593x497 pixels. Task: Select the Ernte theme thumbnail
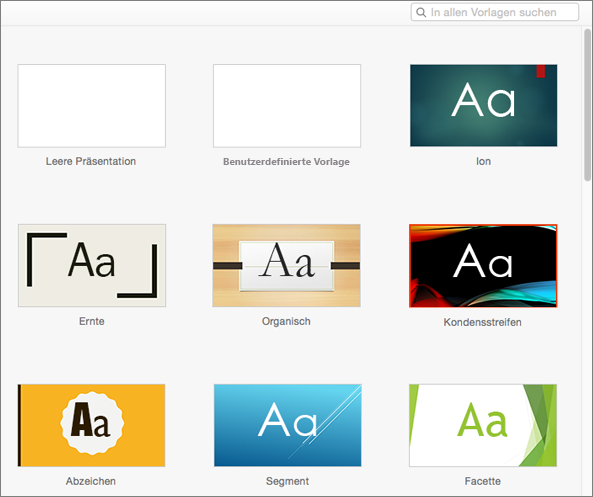point(92,266)
